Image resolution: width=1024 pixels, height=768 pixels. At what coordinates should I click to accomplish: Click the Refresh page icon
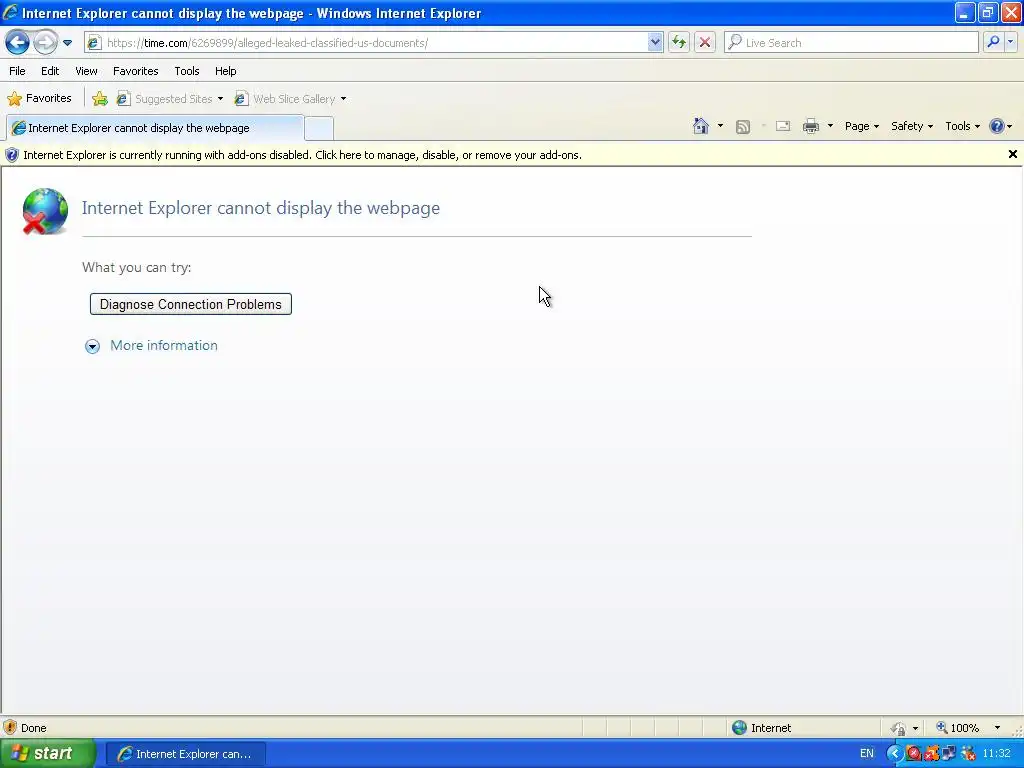pyautogui.click(x=679, y=42)
